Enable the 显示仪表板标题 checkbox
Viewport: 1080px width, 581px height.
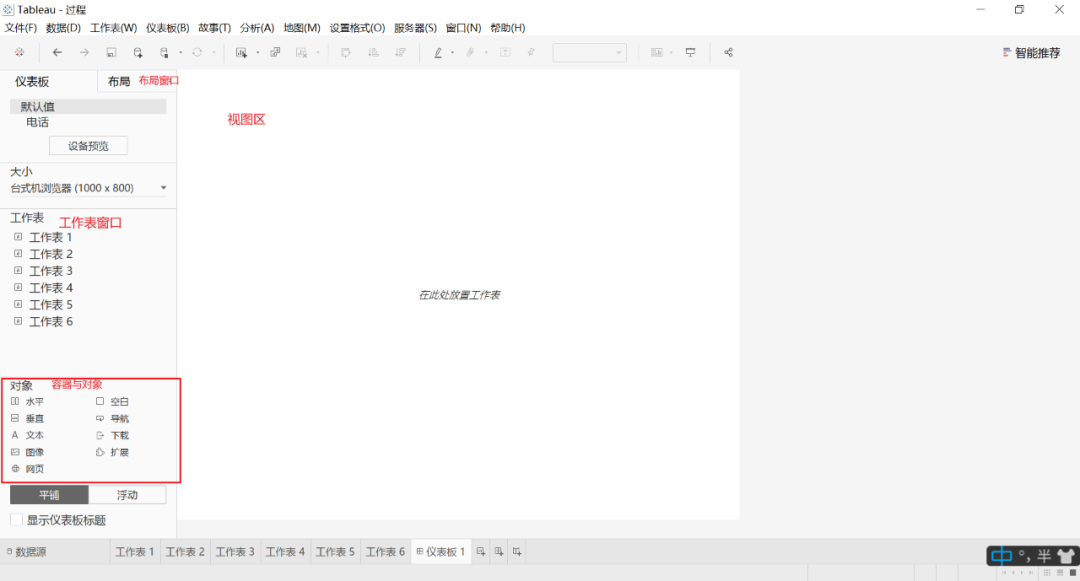17,520
